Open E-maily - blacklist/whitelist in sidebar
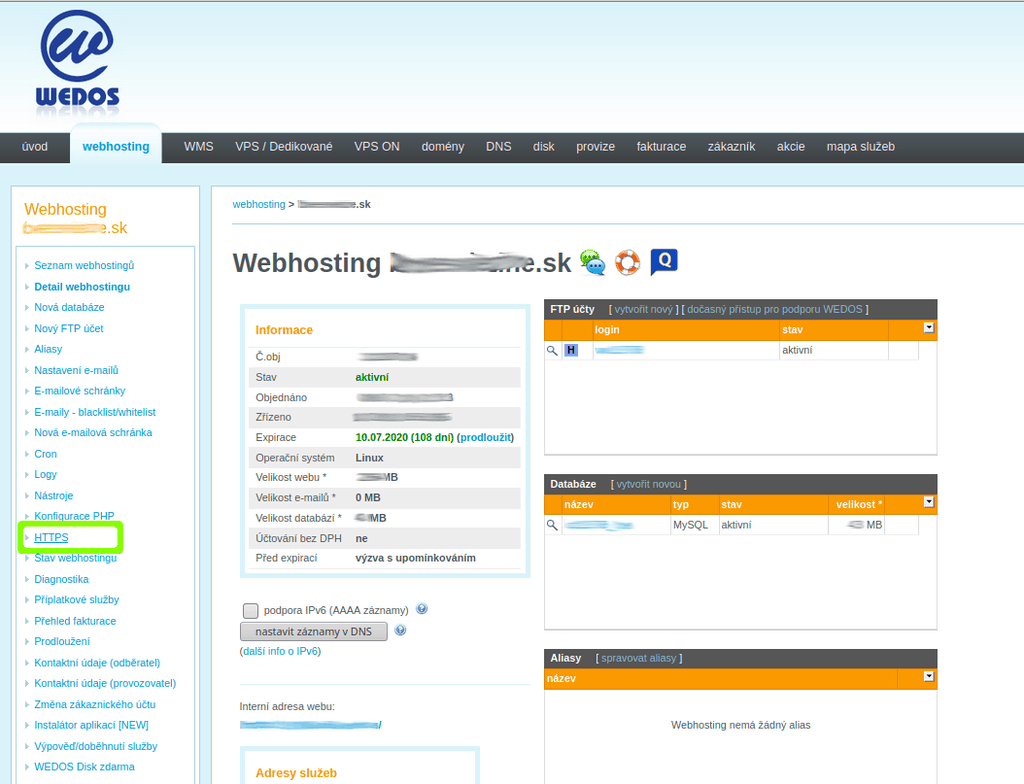 coord(95,412)
